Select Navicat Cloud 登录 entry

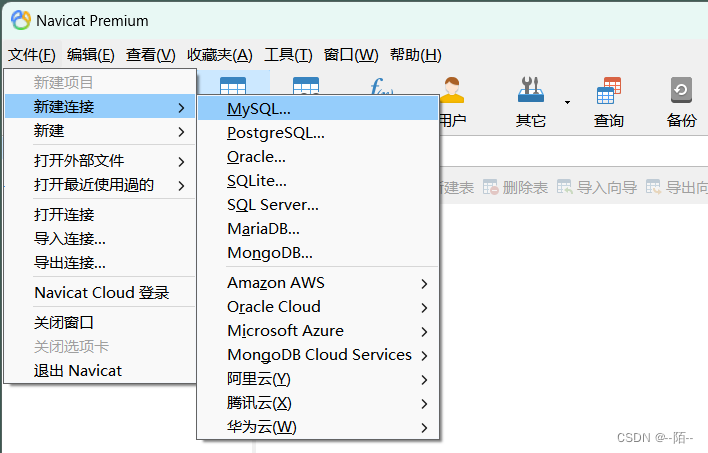pos(100,292)
